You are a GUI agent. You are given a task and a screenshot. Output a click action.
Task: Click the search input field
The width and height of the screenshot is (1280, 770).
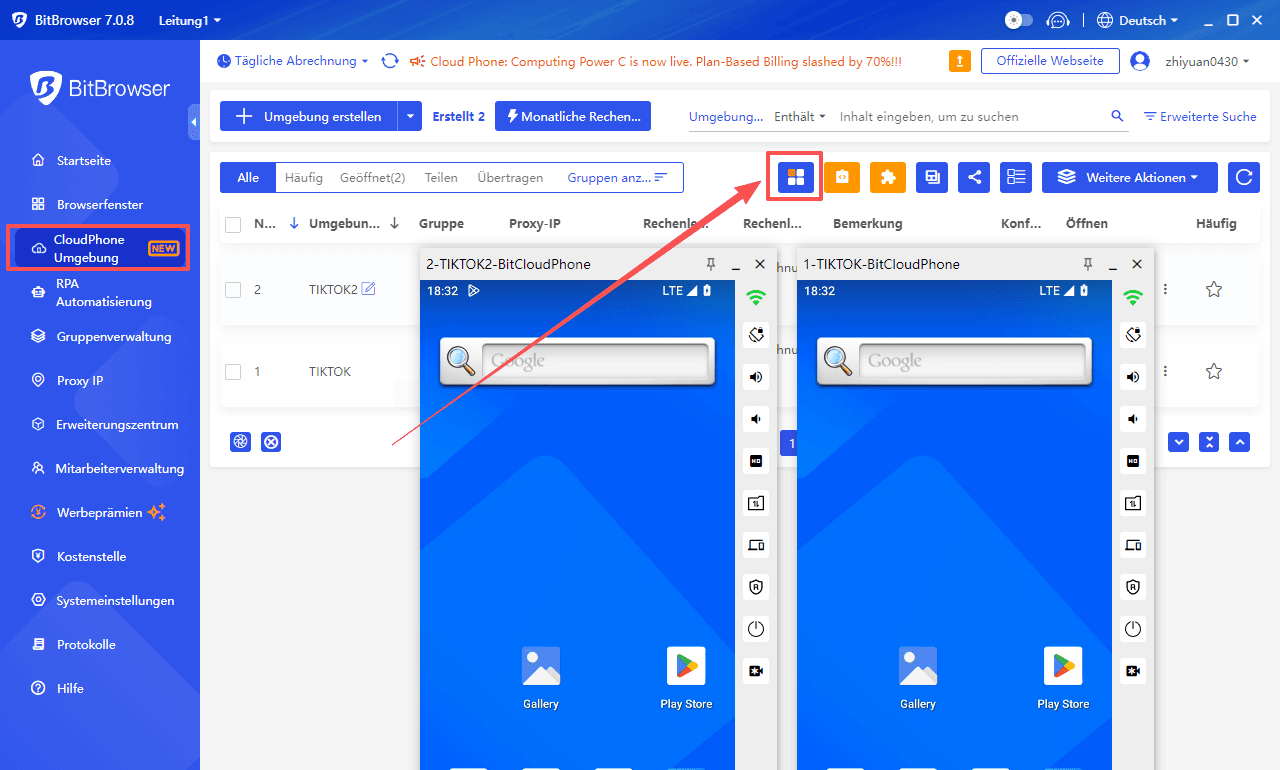970,117
